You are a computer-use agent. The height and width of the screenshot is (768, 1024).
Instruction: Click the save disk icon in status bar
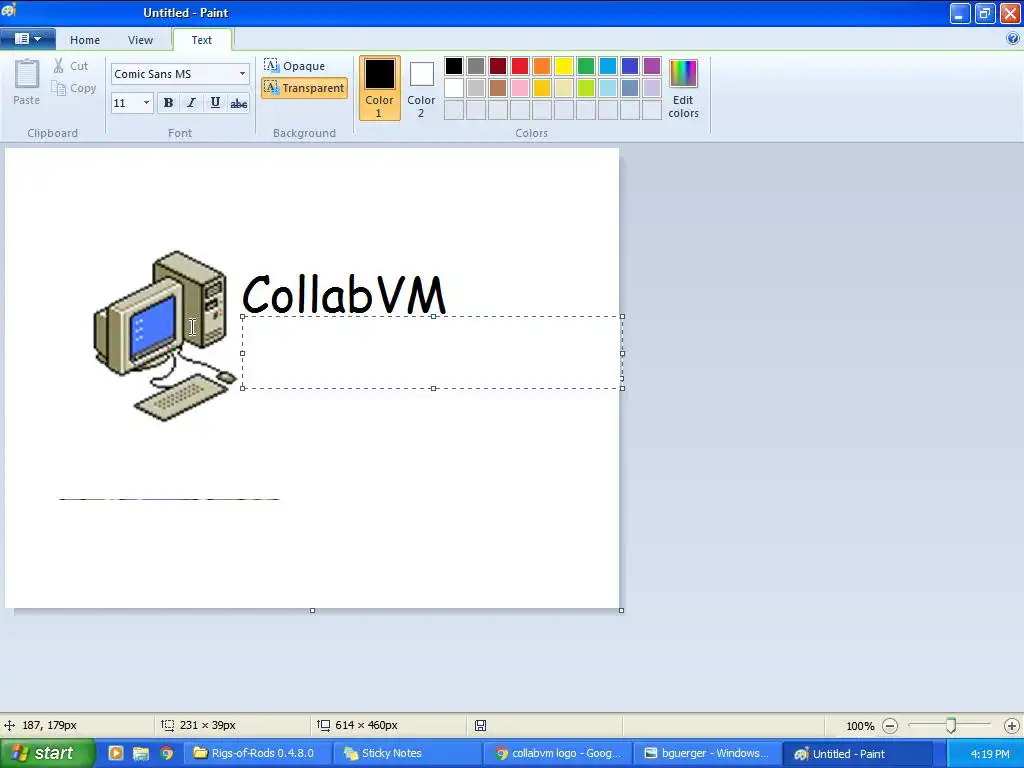[x=480, y=726]
